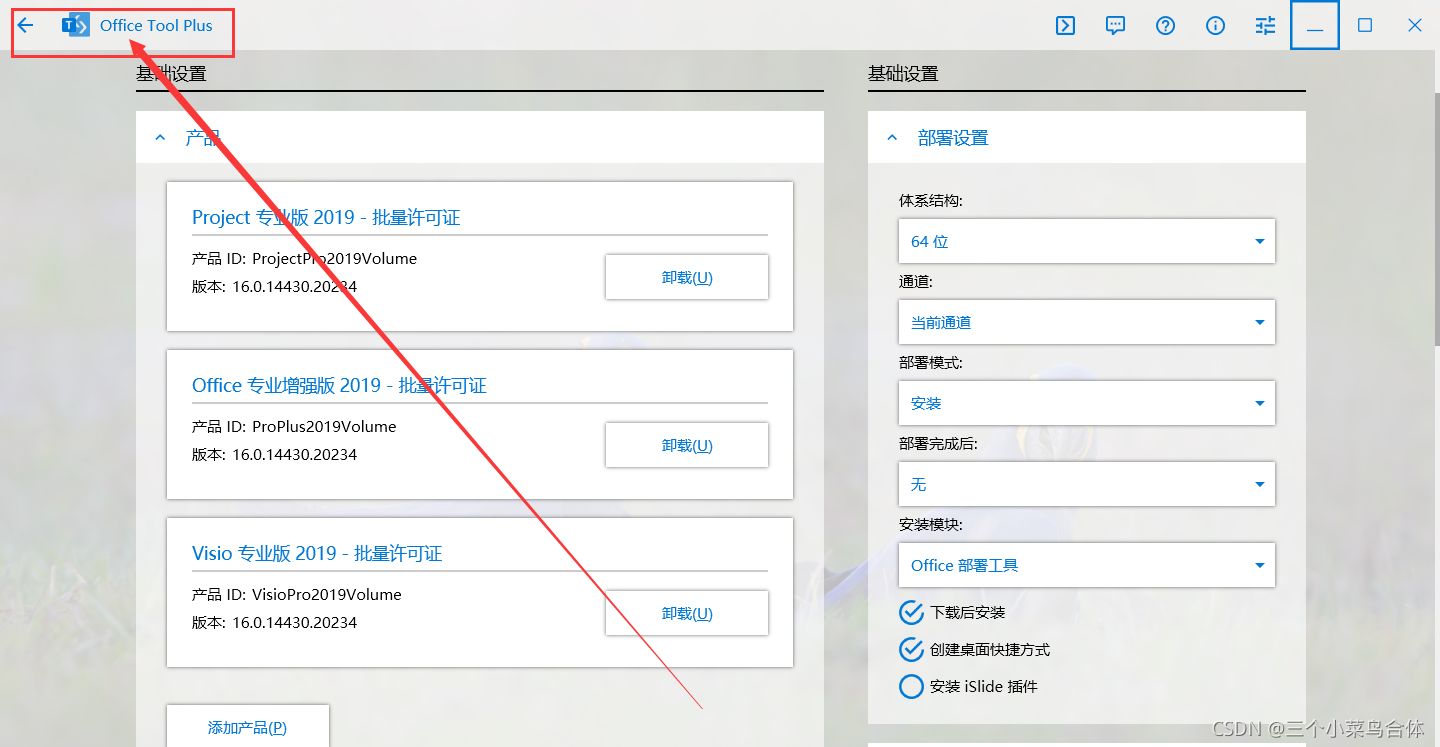This screenshot has width=1440, height=747.
Task: Click the product ID ProjectPro2019Volume text
Action: [x=334, y=258]
